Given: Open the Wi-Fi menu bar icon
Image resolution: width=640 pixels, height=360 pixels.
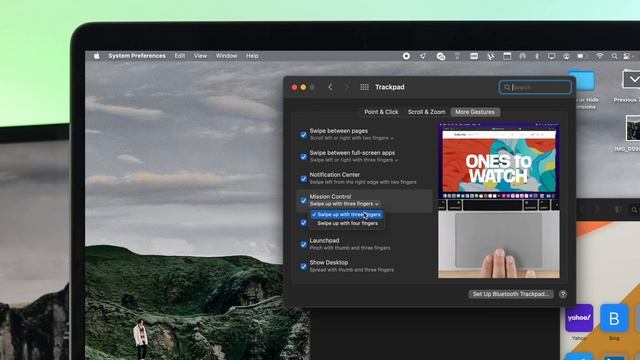Looking at the screenshot, I should (599, 56).
